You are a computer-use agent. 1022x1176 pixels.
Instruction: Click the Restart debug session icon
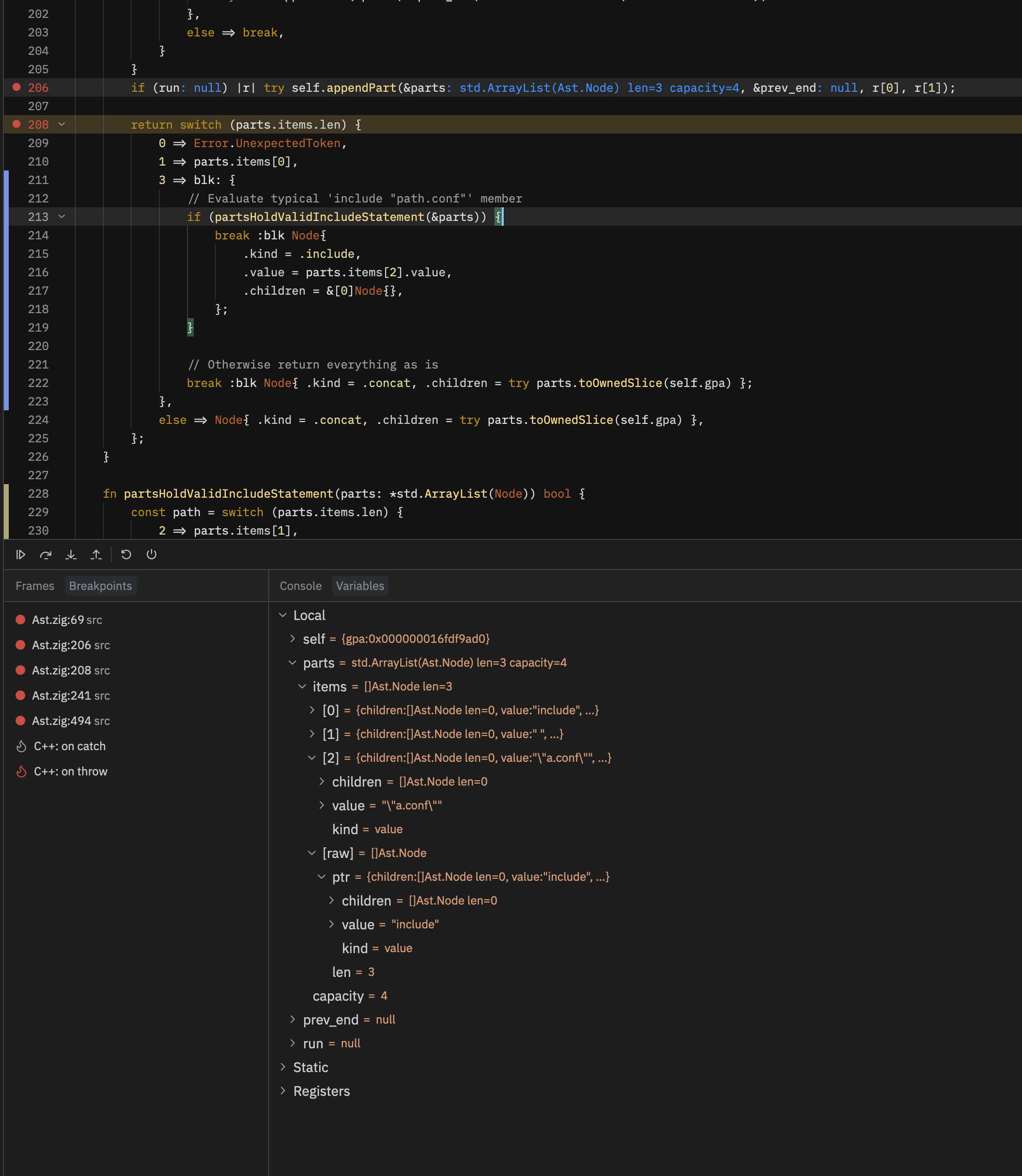[x=126, y=554]
